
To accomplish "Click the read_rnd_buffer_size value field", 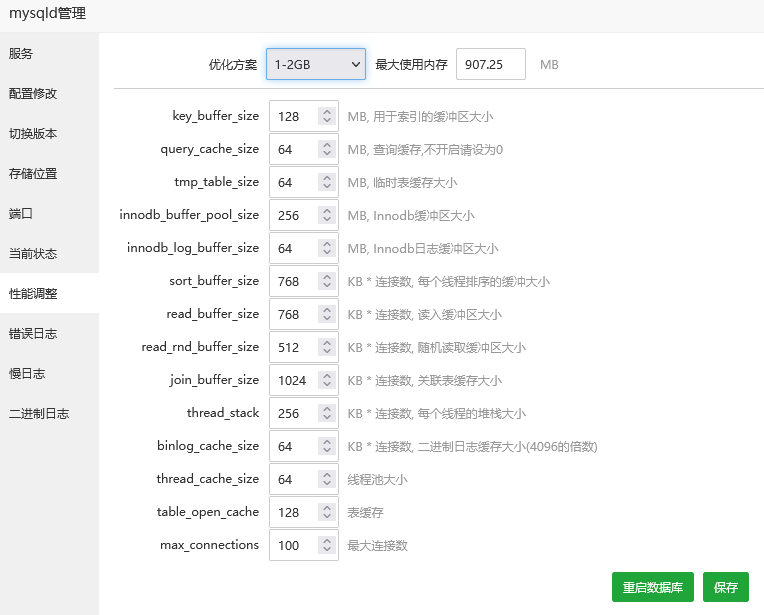I will point(304,347).
